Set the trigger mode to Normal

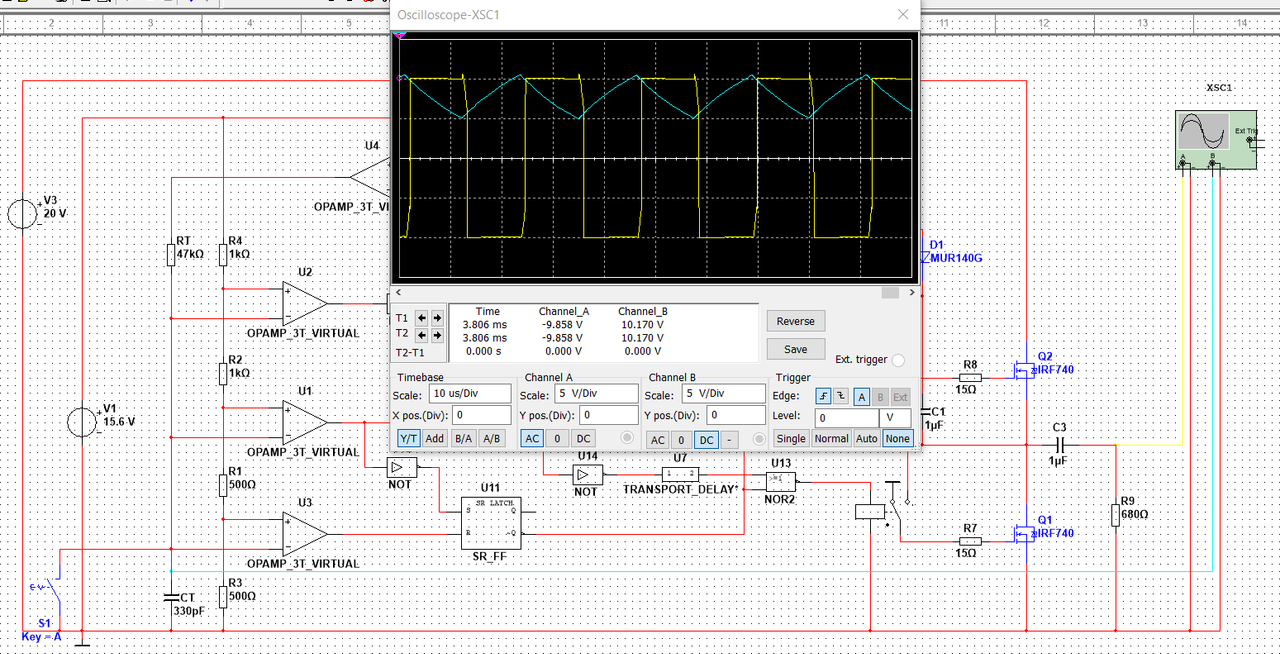[831, 438]
